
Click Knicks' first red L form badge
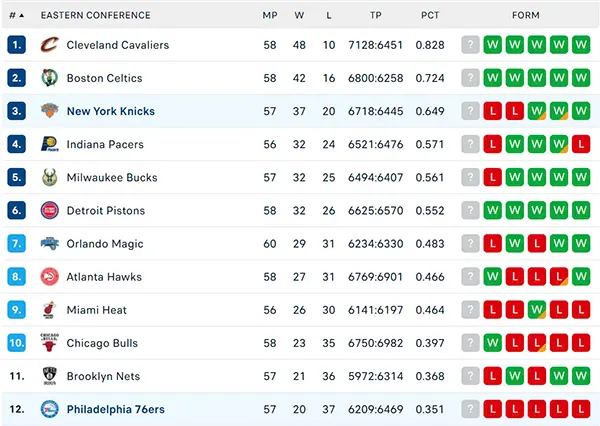pos(492,111)
